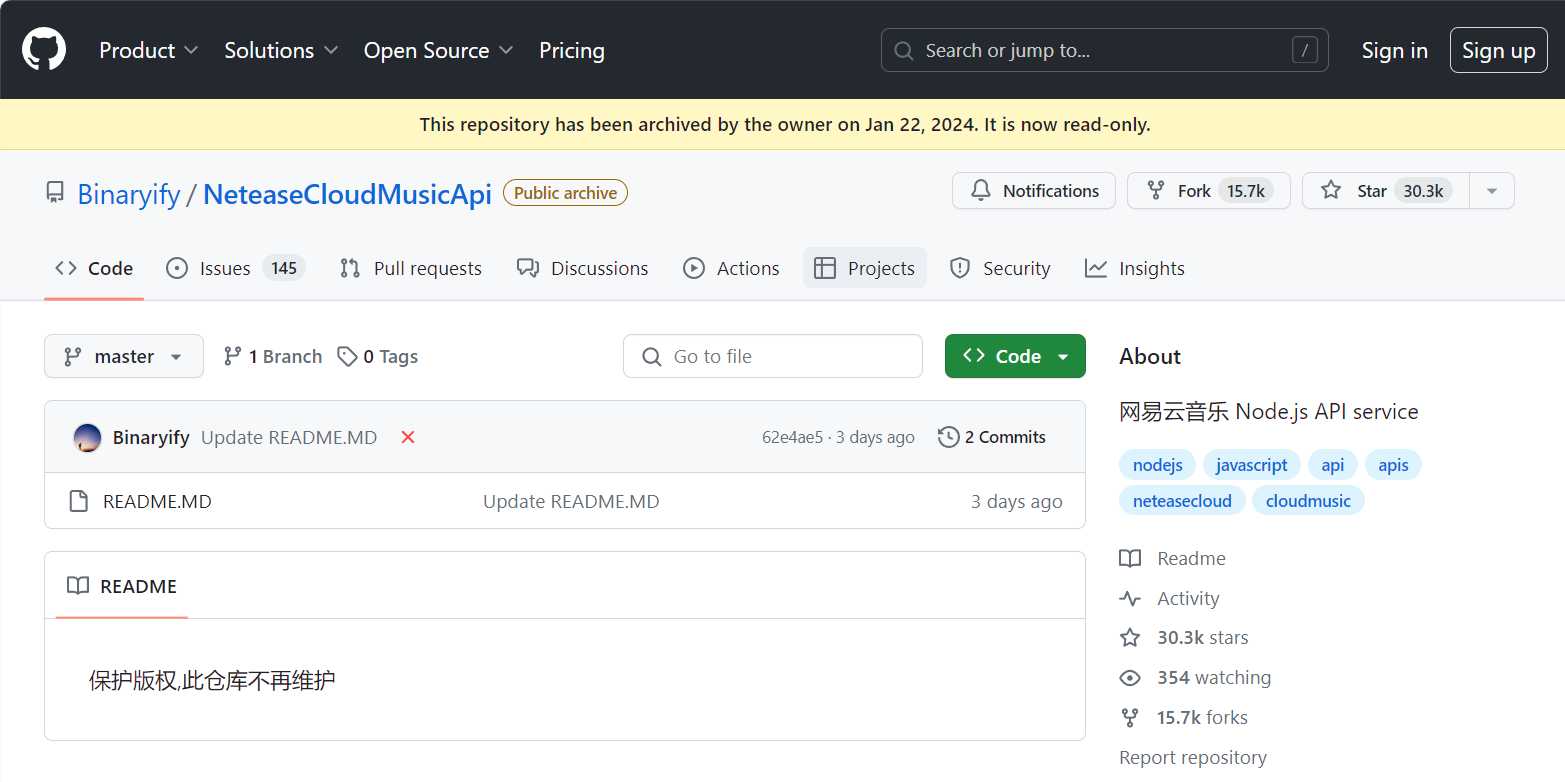The width and height of the screenshot is (1565, 782).
Task: Expand the Solutions menu
Action: pos(281,50)
